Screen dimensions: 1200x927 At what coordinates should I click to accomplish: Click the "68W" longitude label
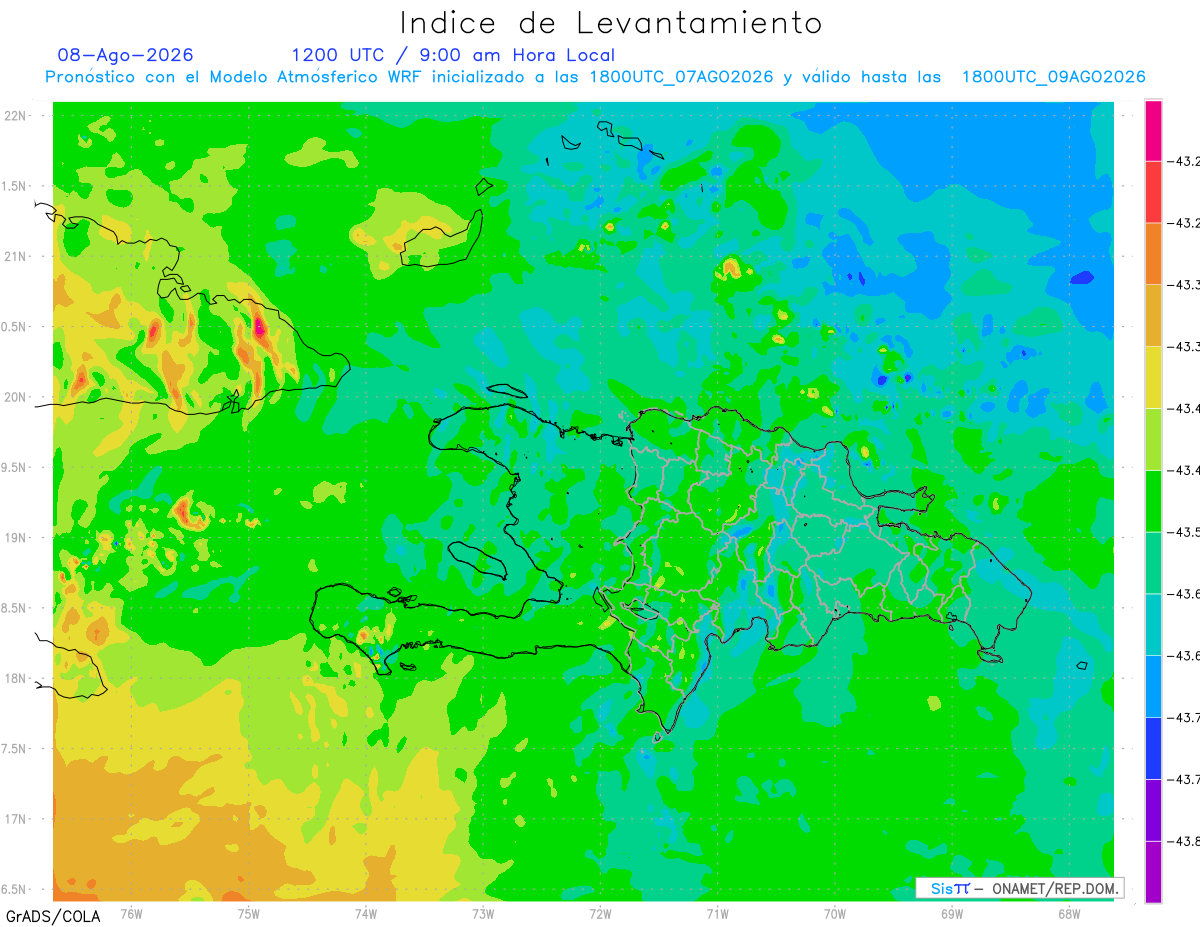(1069, 914)
